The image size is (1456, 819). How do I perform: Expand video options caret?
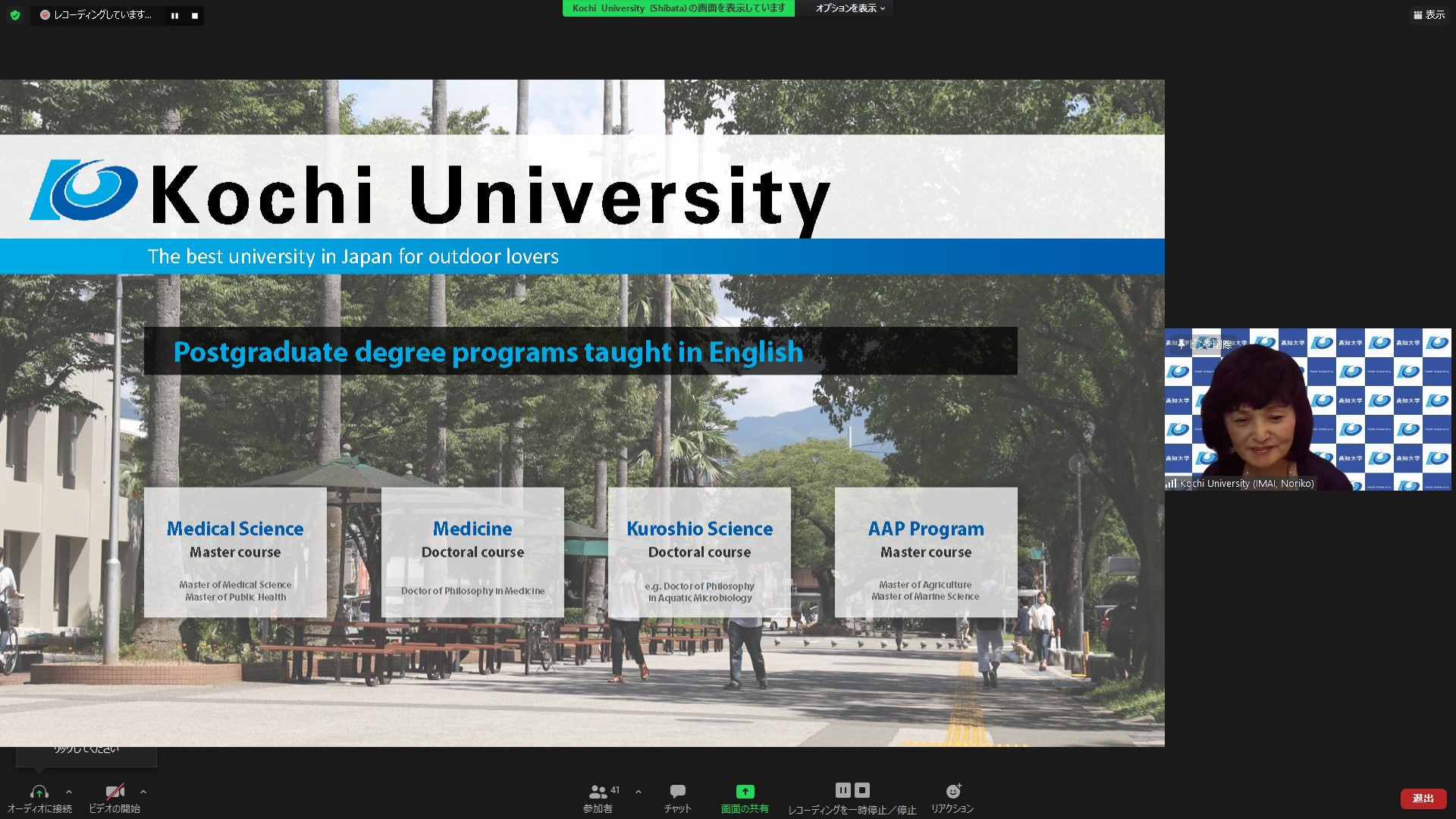(143, 792)
